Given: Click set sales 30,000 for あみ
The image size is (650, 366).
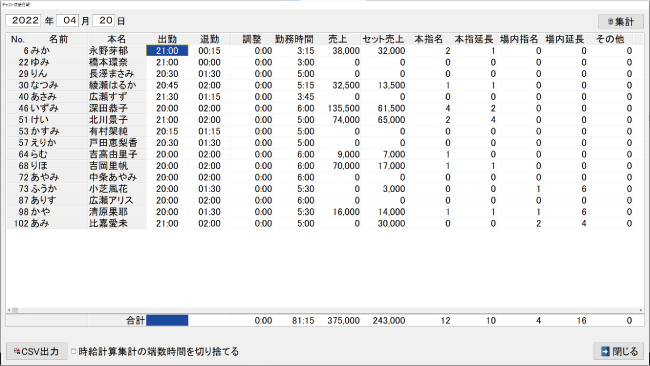Looking at the screenshot, I should click(x=391, y=223).
